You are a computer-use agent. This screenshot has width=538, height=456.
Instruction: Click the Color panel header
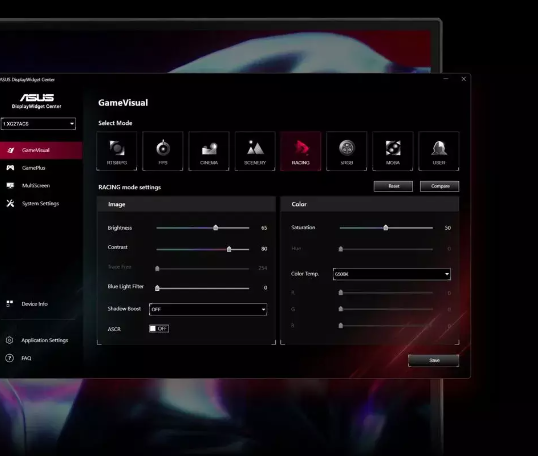tap(370, 204)
